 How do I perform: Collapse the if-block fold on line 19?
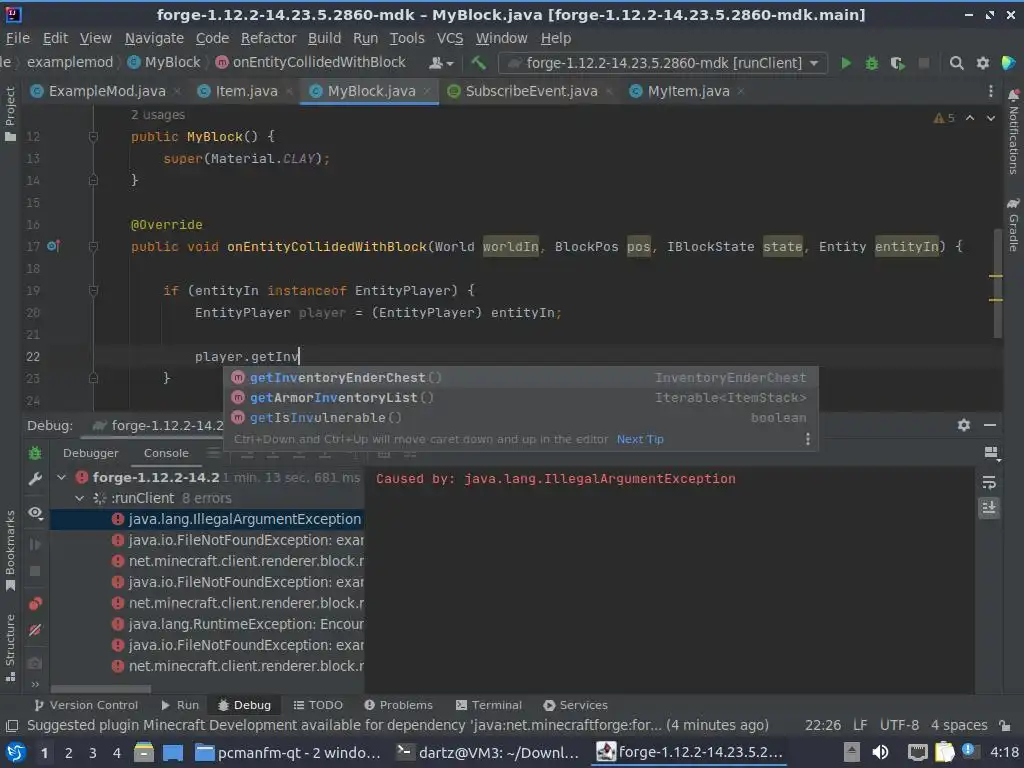(93, 291)
